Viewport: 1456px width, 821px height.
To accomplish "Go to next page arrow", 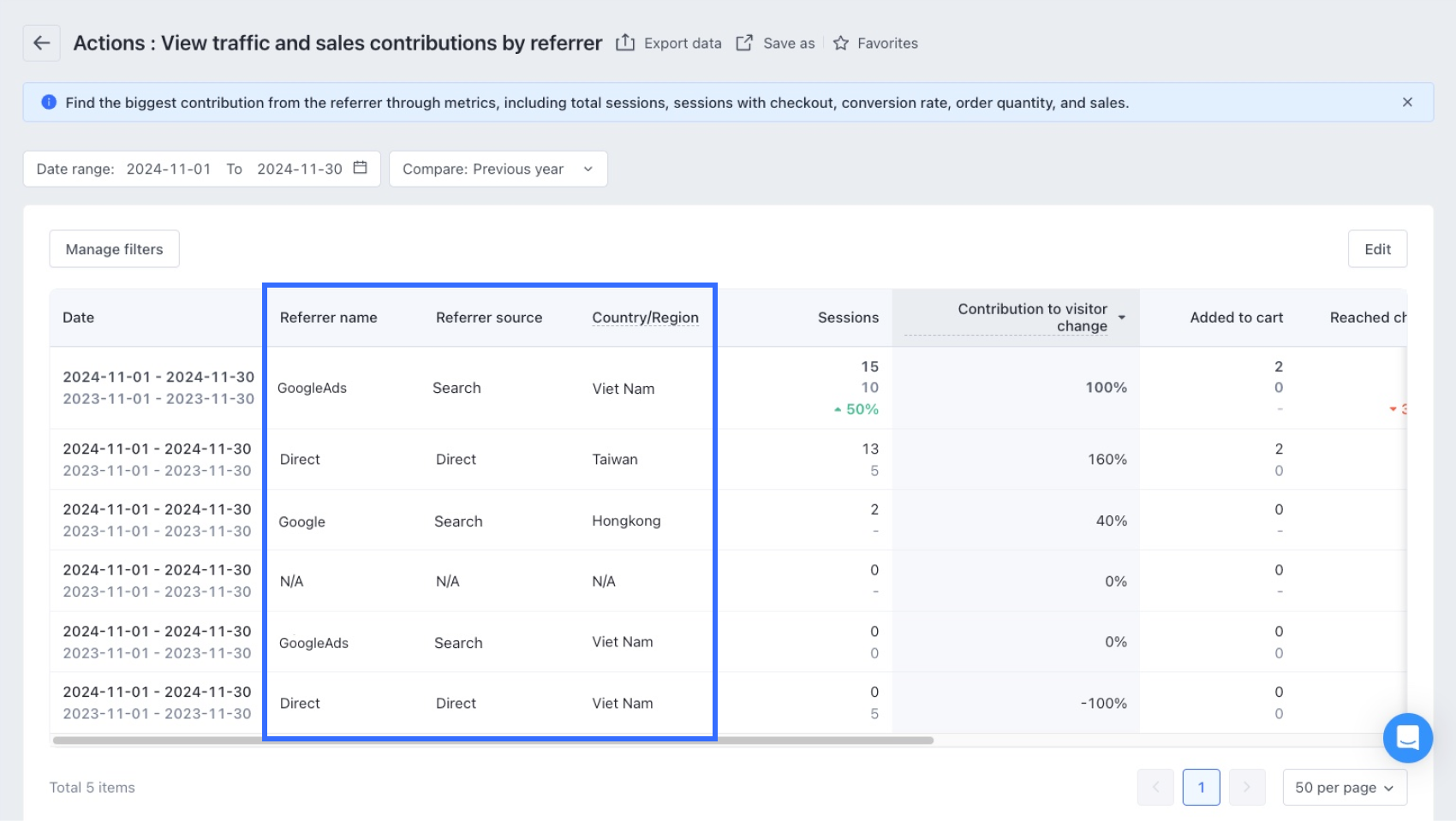I will (1247, 788).
